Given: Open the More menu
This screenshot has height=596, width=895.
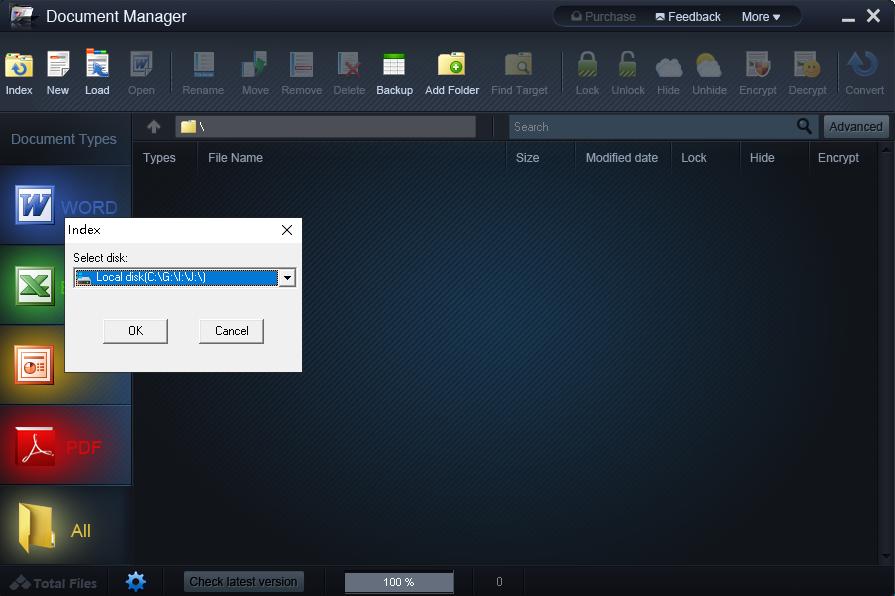Looking at the screenshot, I should coord(760,17).
